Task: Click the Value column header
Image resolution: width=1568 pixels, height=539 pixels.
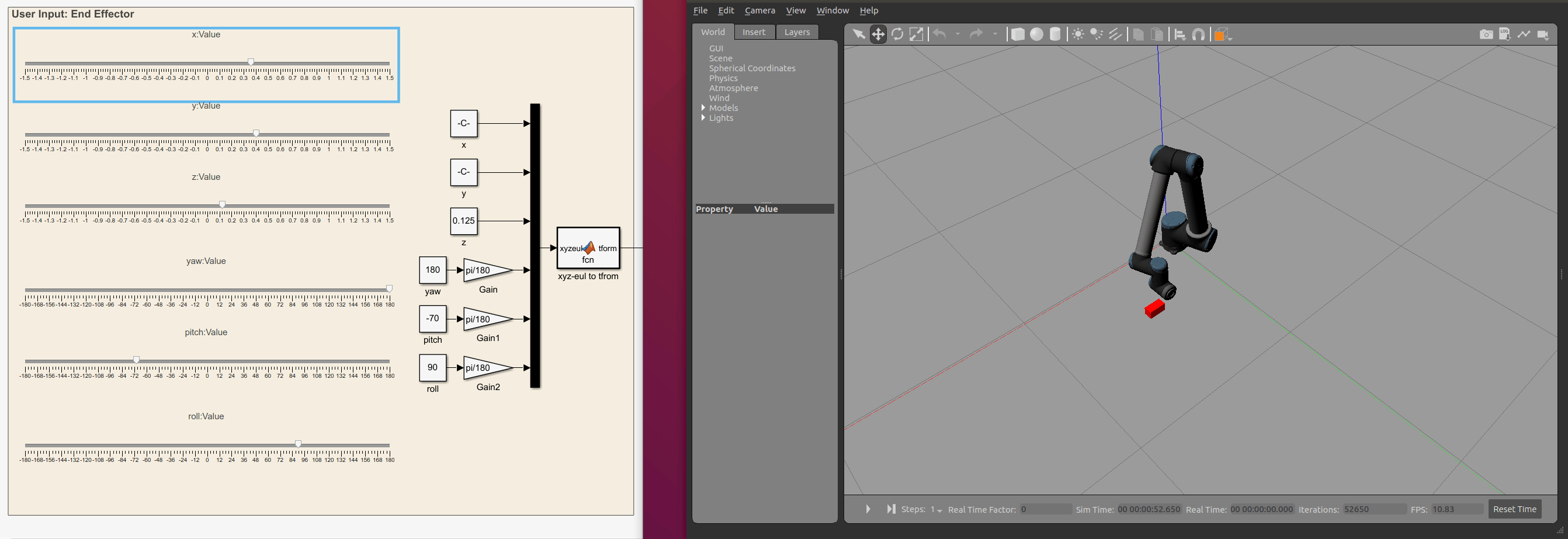Action: pos(766,208)
